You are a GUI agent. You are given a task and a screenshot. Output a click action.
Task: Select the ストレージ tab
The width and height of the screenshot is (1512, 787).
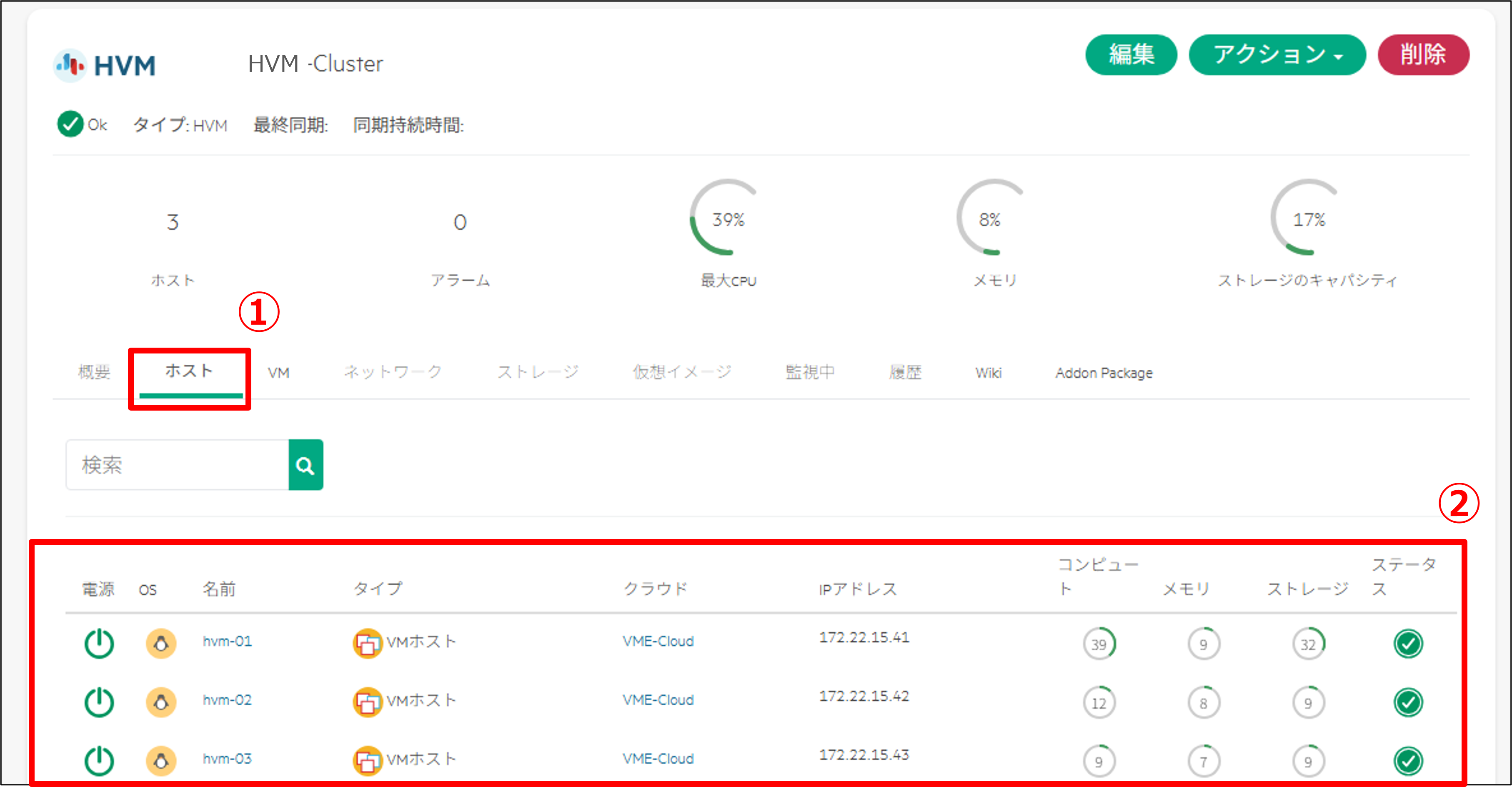tap(538, 372)
